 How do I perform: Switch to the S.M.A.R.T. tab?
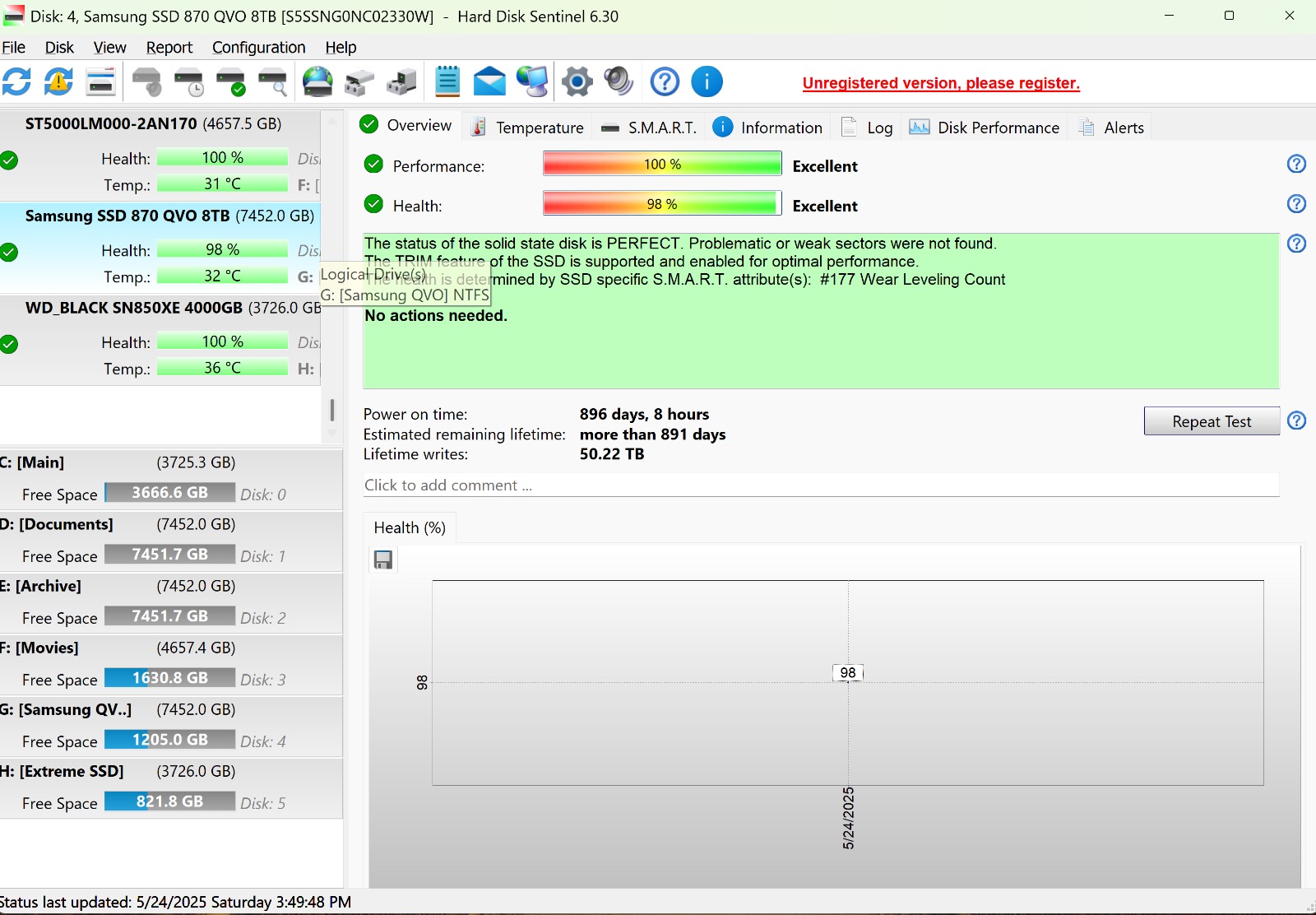click(x=649, y=128)
